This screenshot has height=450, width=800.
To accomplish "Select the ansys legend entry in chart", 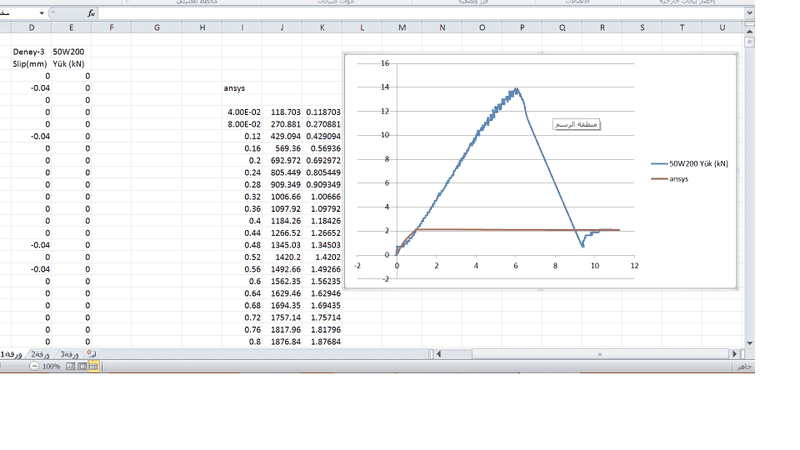I will tap(680, 179).
